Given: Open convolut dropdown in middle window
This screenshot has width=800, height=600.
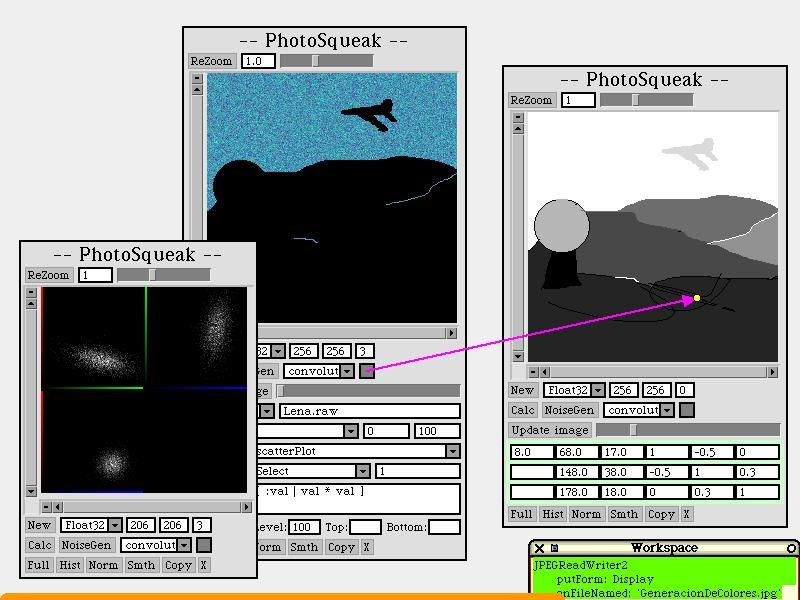Looking at the screenshot, I should [347, 371].
